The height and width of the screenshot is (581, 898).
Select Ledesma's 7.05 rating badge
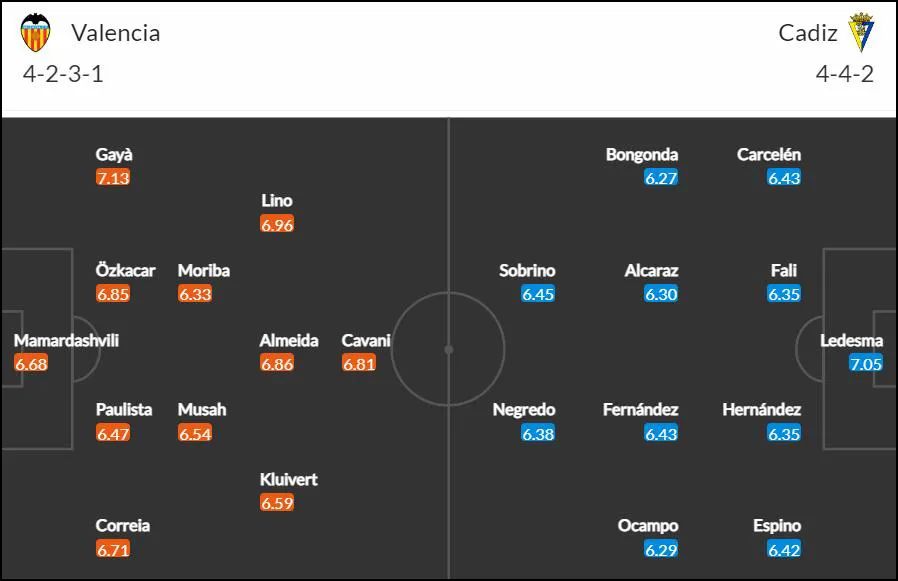(866, 363)
